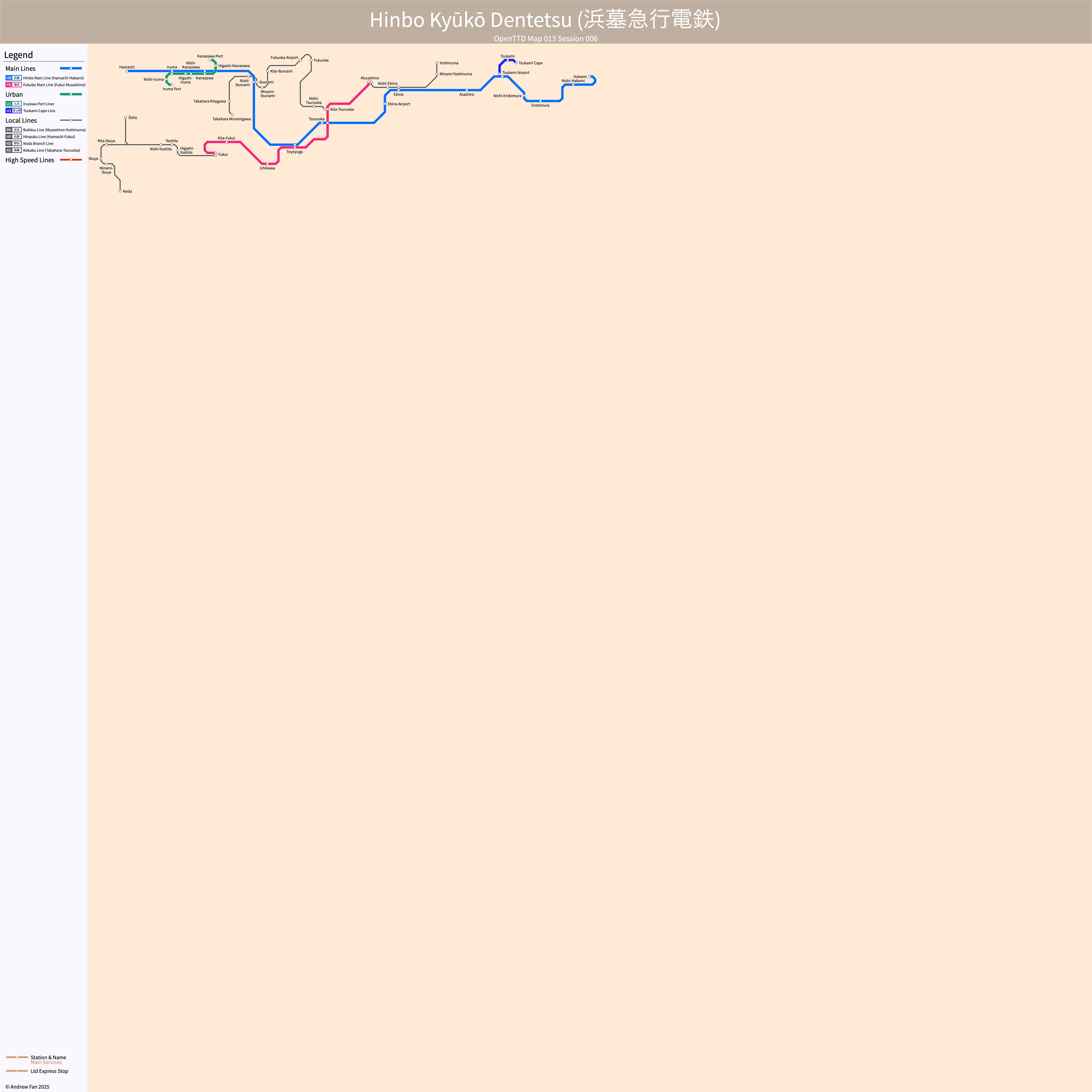Click the Station & Name legend sample
This screenshot has height=1092, width=1092.
click(x=17, y=1057)
